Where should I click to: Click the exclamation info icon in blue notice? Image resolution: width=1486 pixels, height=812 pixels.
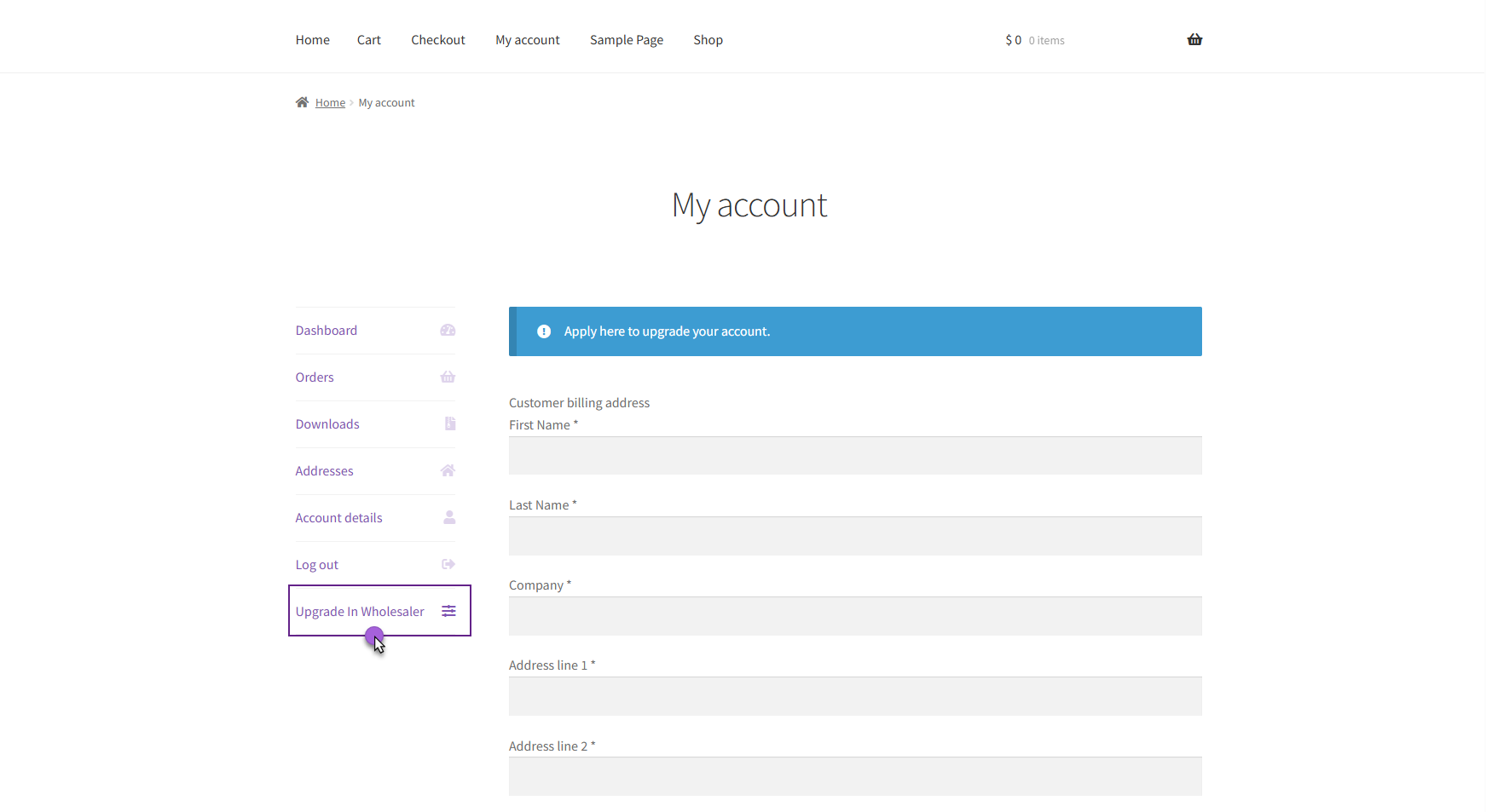point(544,331)
